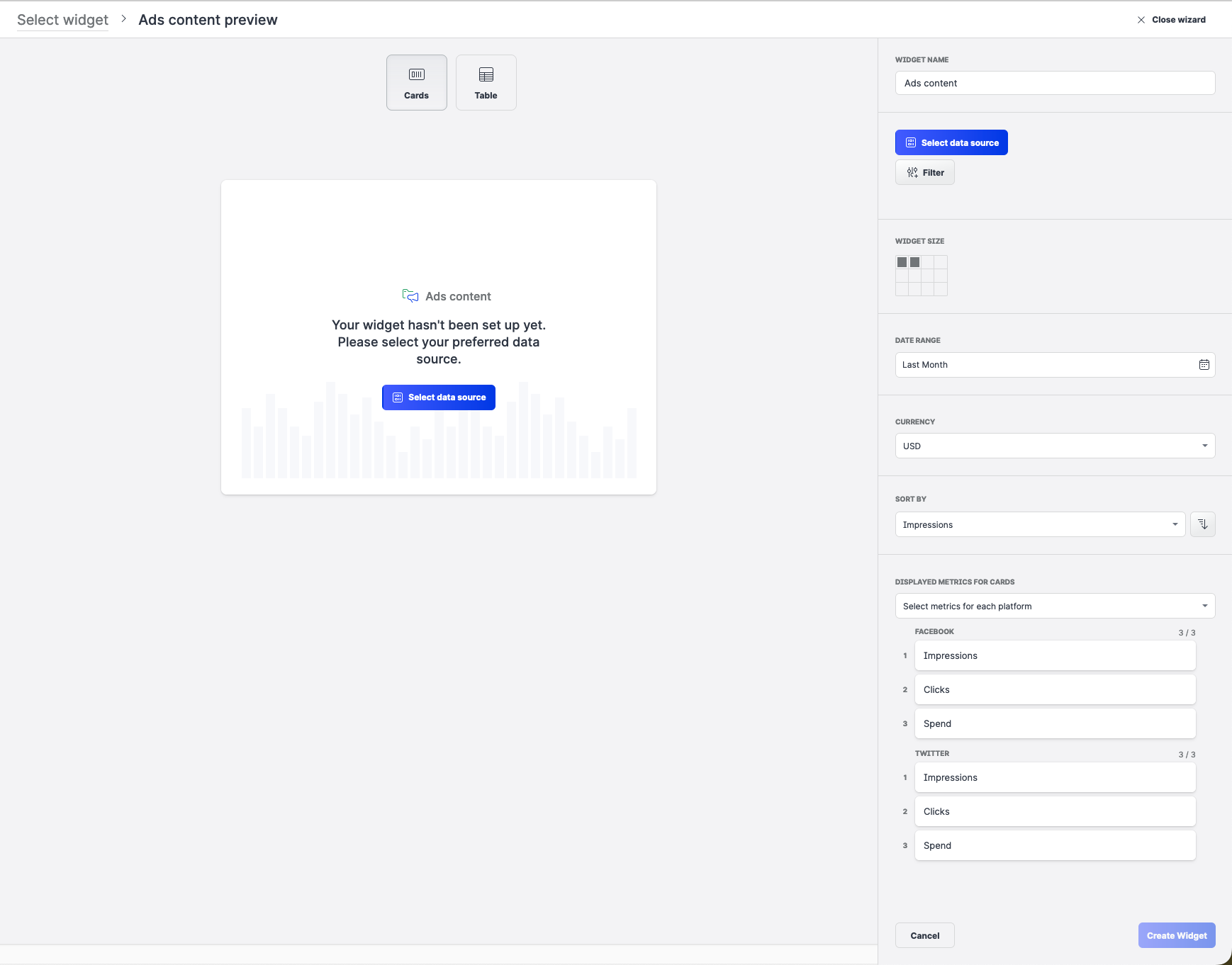The width and height of the screenshot is (1232, 965).
Task: Click the calendar icon in Date Range
Action: pyautogui.click(x=1204, y=365)
